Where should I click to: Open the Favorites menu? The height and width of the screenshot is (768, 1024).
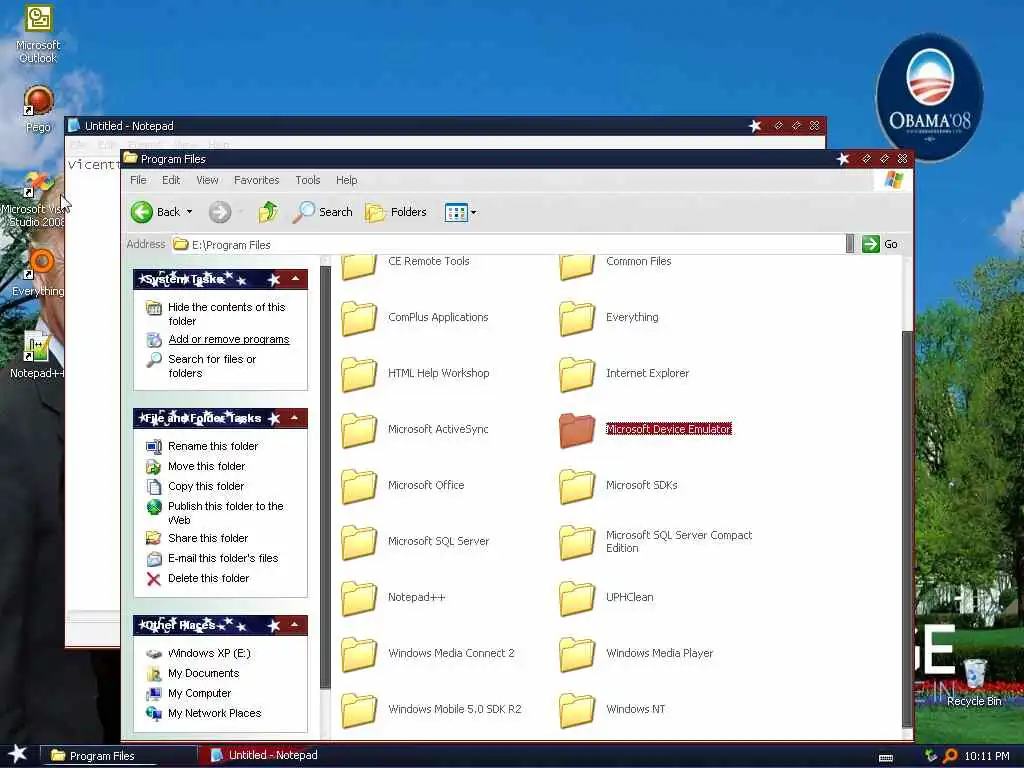coord(257,180)
